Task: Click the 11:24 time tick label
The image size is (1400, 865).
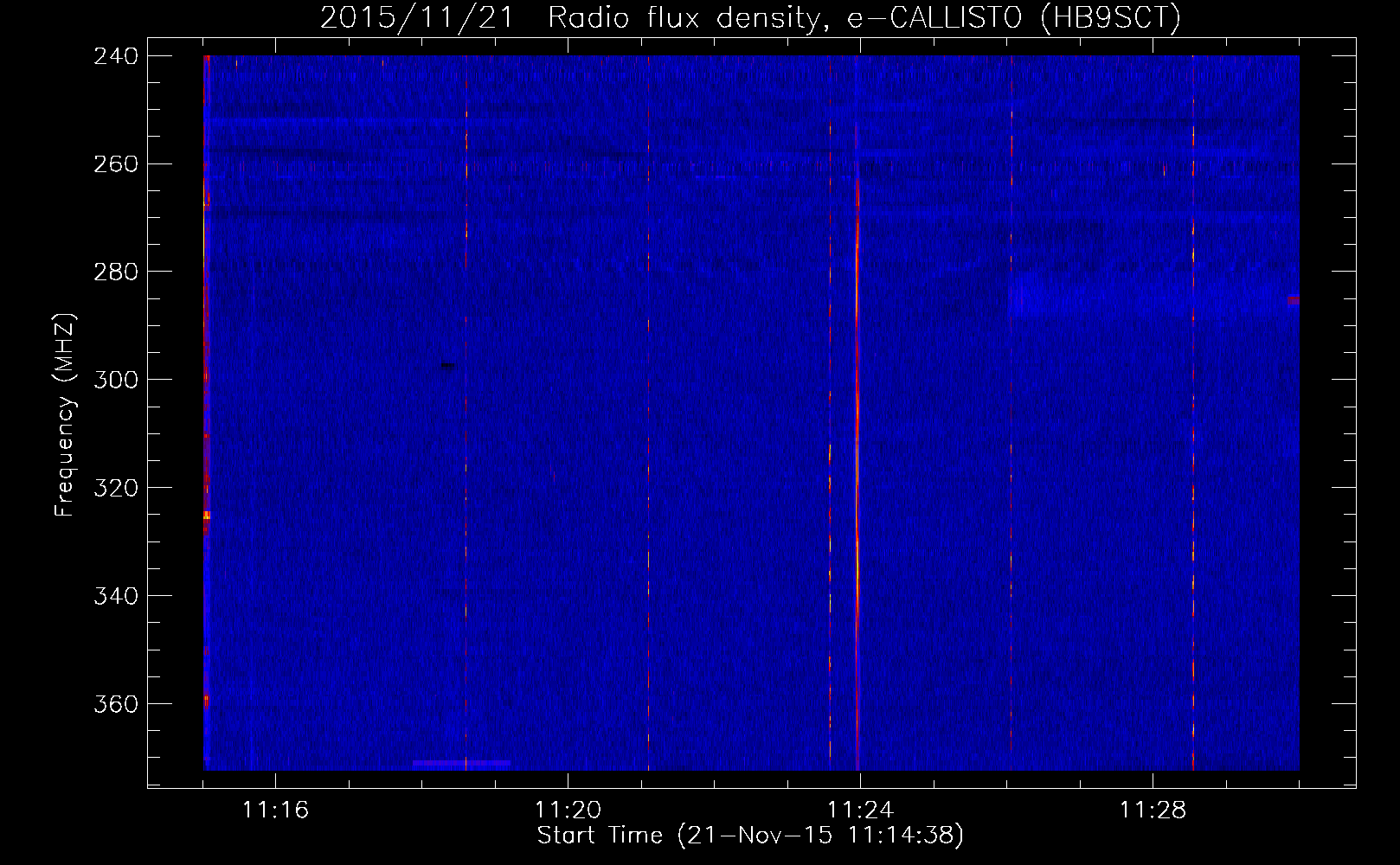Action: 860,811
